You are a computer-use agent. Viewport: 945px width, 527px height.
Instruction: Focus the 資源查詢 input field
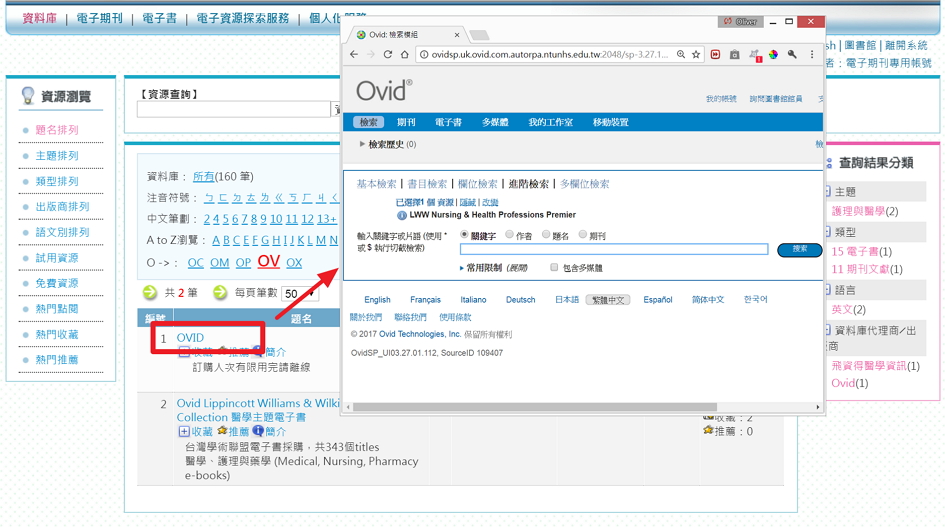pyautogui.click(x=234, y=109)
